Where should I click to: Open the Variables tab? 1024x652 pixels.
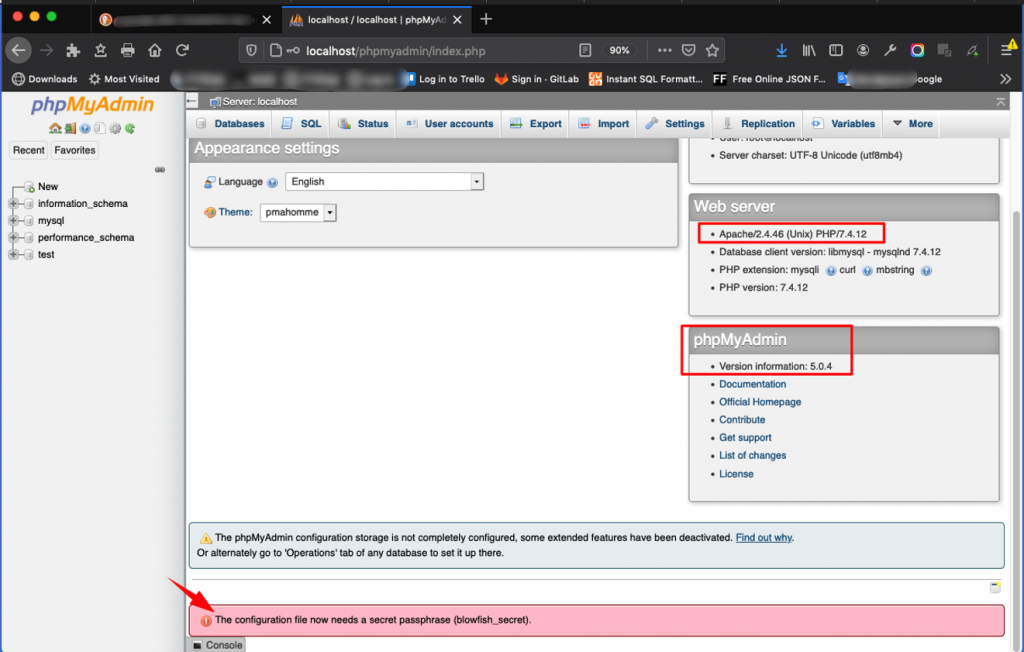click(x=844, y=123)
